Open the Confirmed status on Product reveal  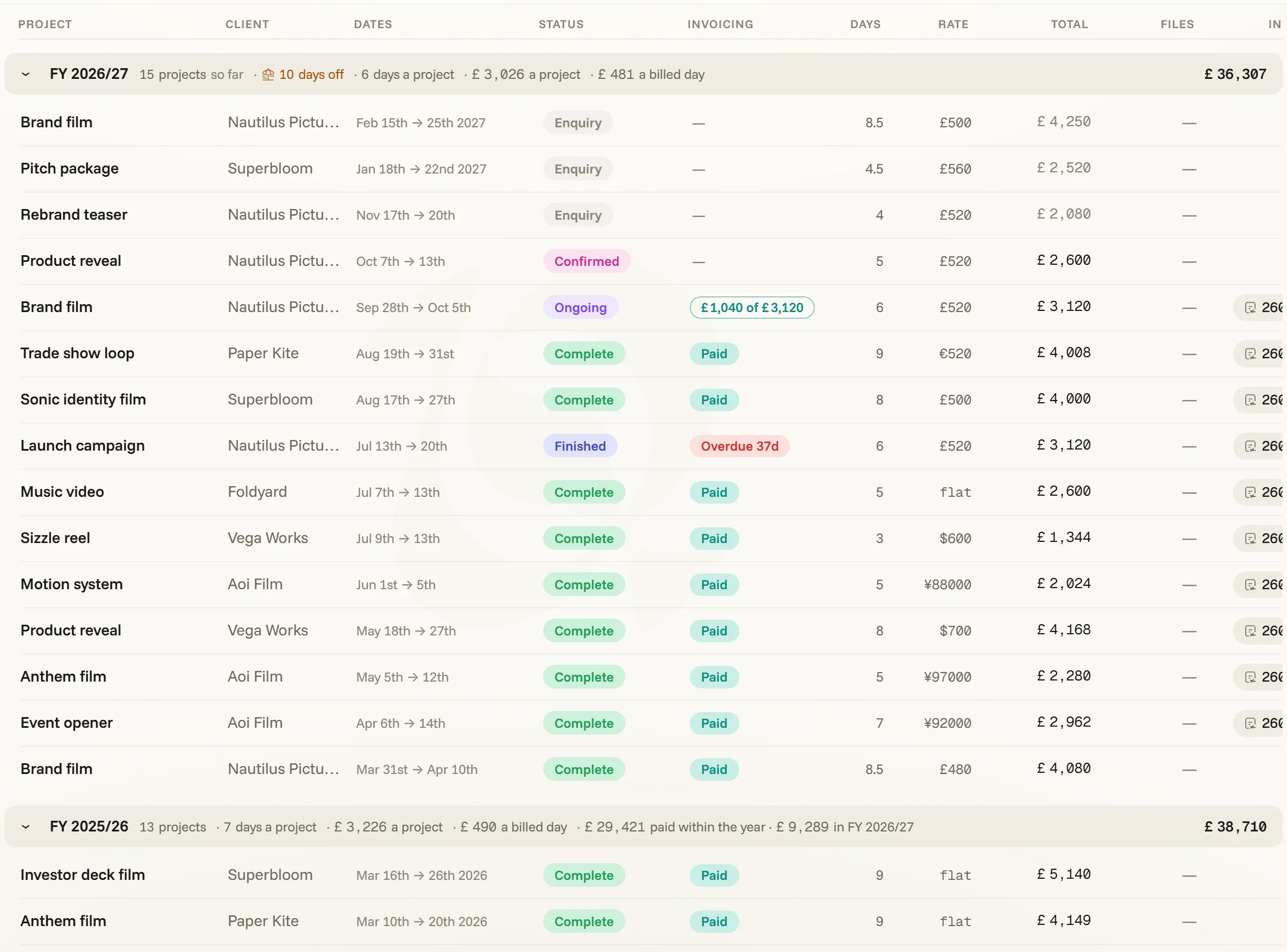point(587,261)
